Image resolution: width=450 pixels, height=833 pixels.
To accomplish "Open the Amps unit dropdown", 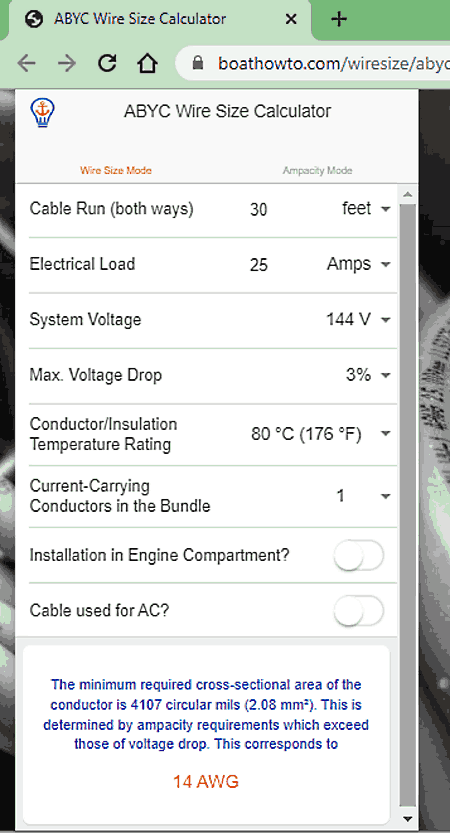I will point(359,264).
